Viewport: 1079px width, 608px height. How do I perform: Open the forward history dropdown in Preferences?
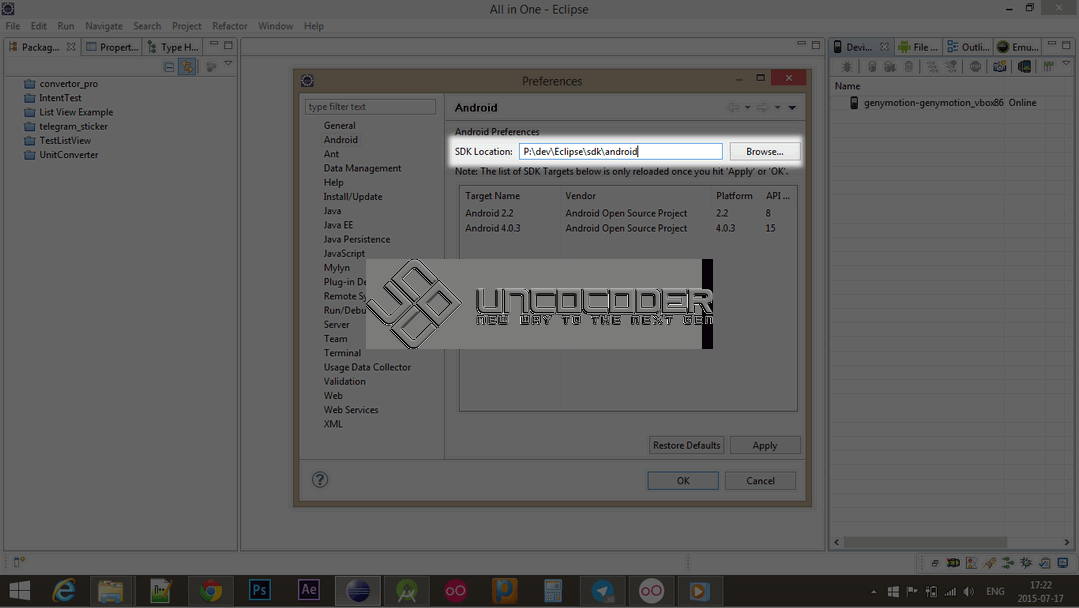(778, 108)
